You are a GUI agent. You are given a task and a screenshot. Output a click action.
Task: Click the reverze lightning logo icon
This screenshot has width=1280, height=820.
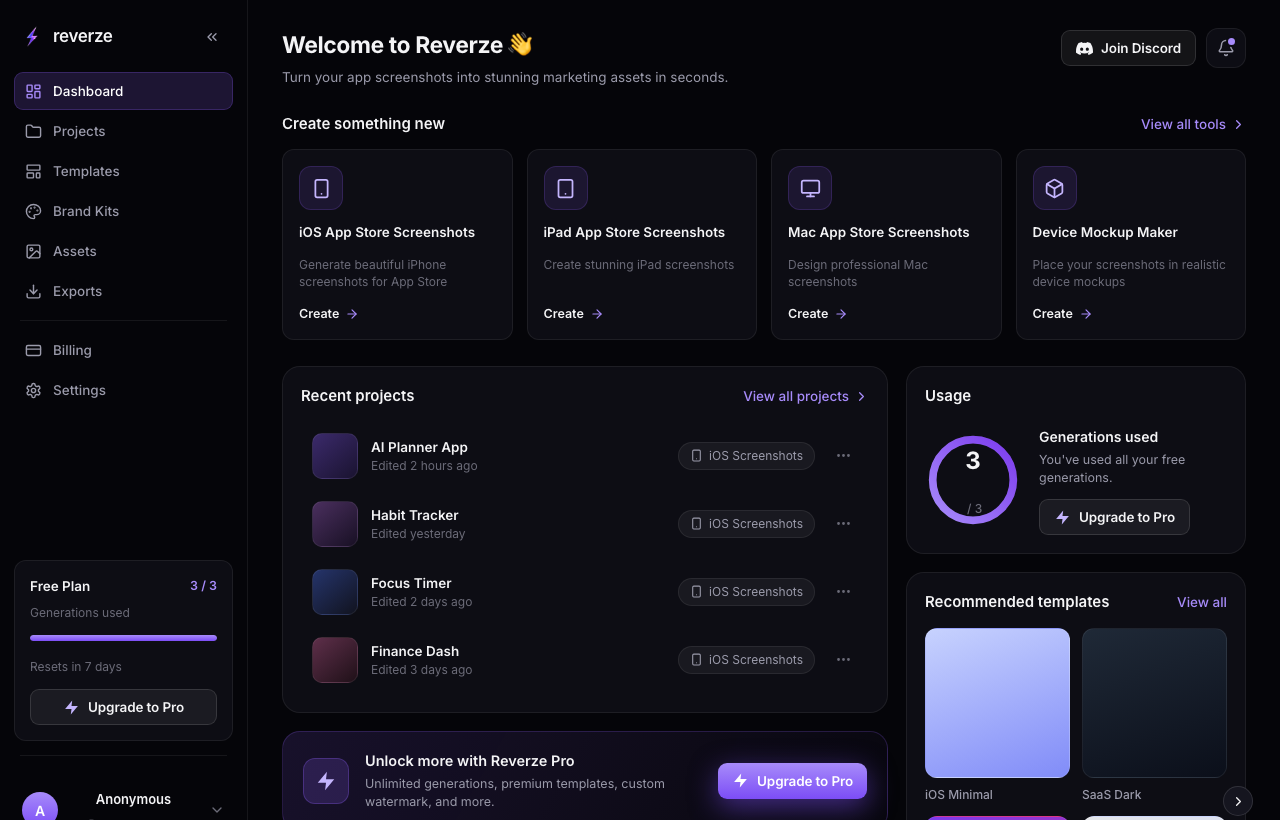pyautogui.click(x=32, y=37)
